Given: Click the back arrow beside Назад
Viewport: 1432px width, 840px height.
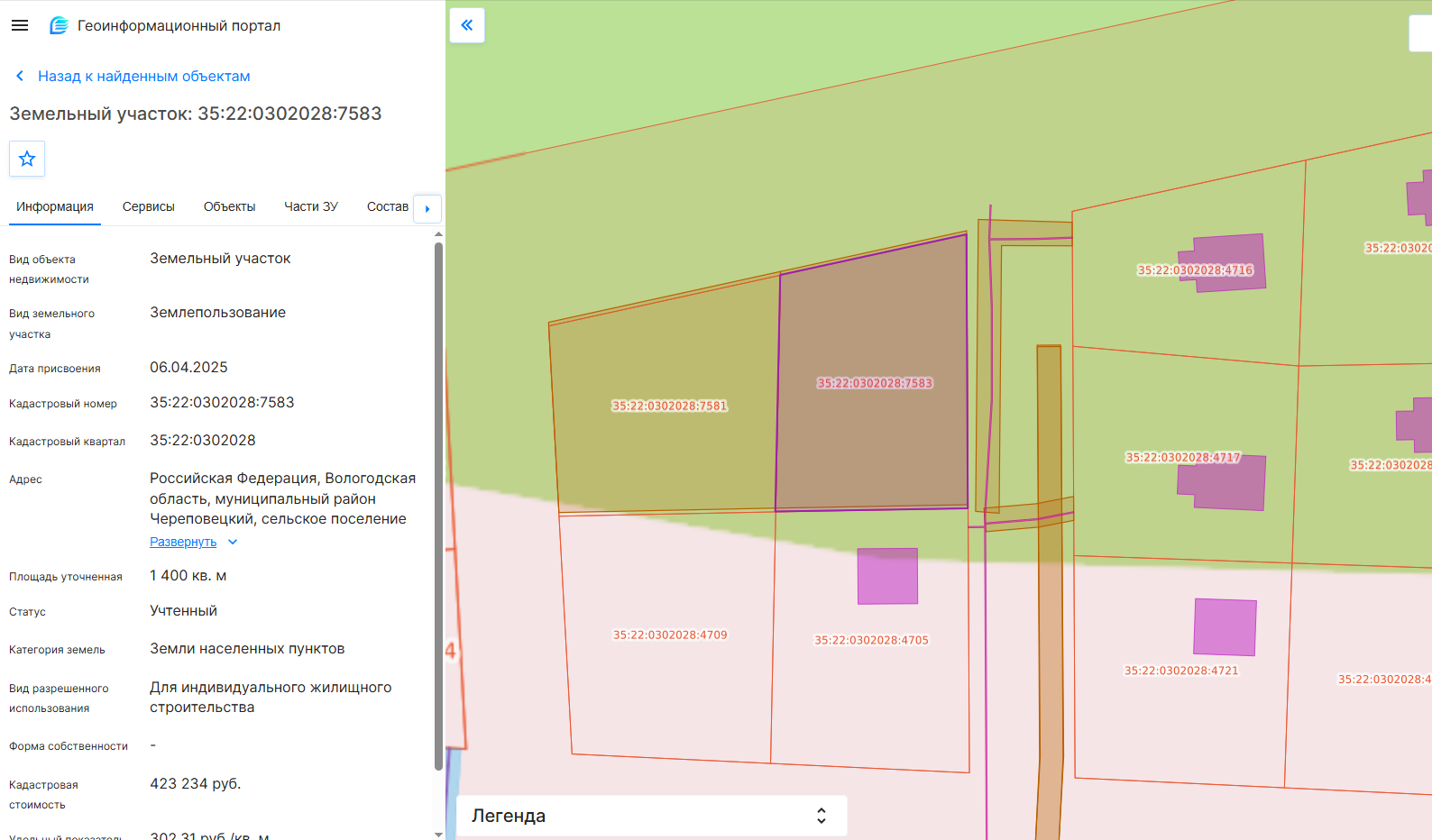Looking at the screenshot, I should point(20,77).
